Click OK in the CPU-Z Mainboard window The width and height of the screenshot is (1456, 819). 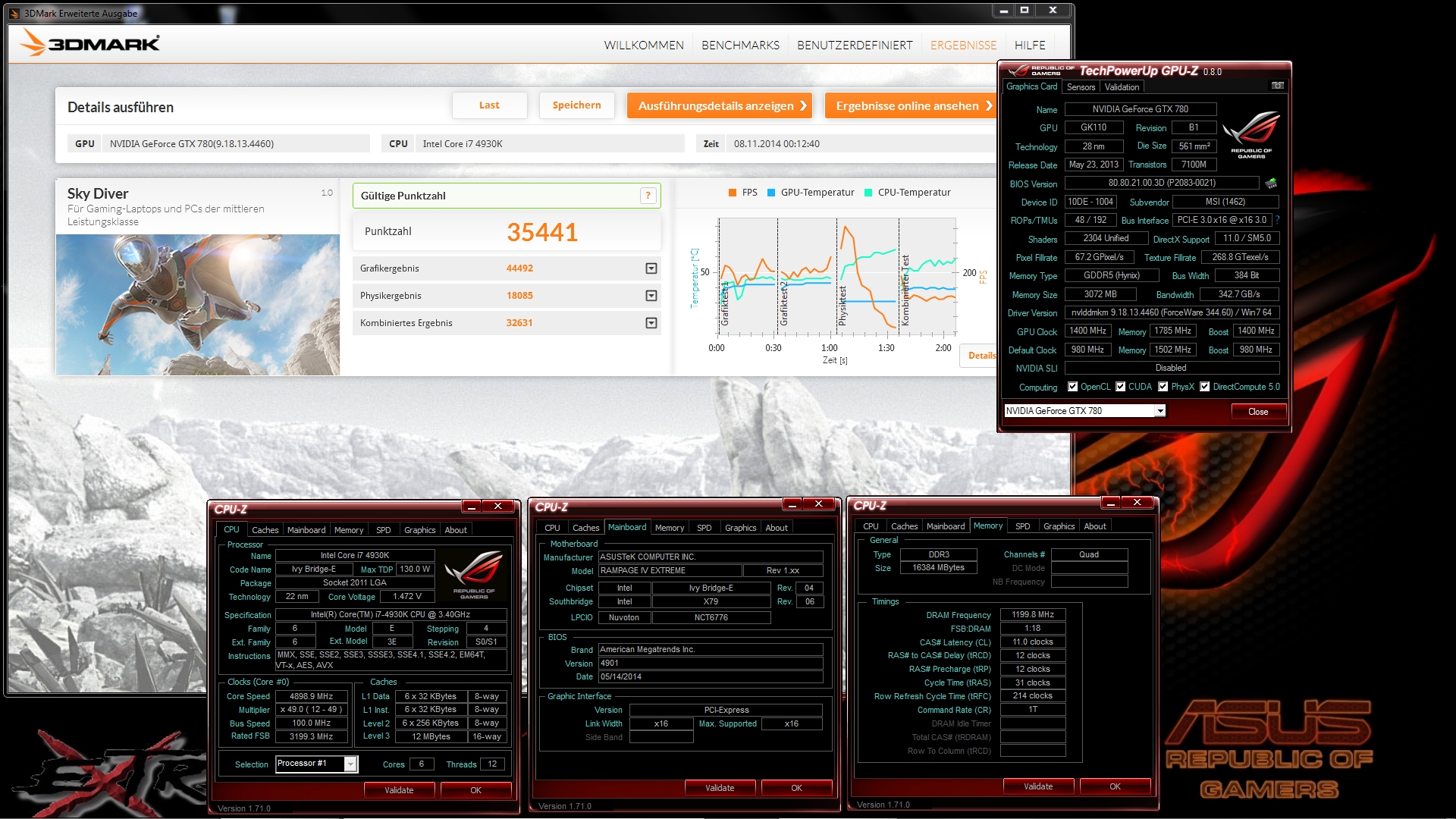pos(796,788)
